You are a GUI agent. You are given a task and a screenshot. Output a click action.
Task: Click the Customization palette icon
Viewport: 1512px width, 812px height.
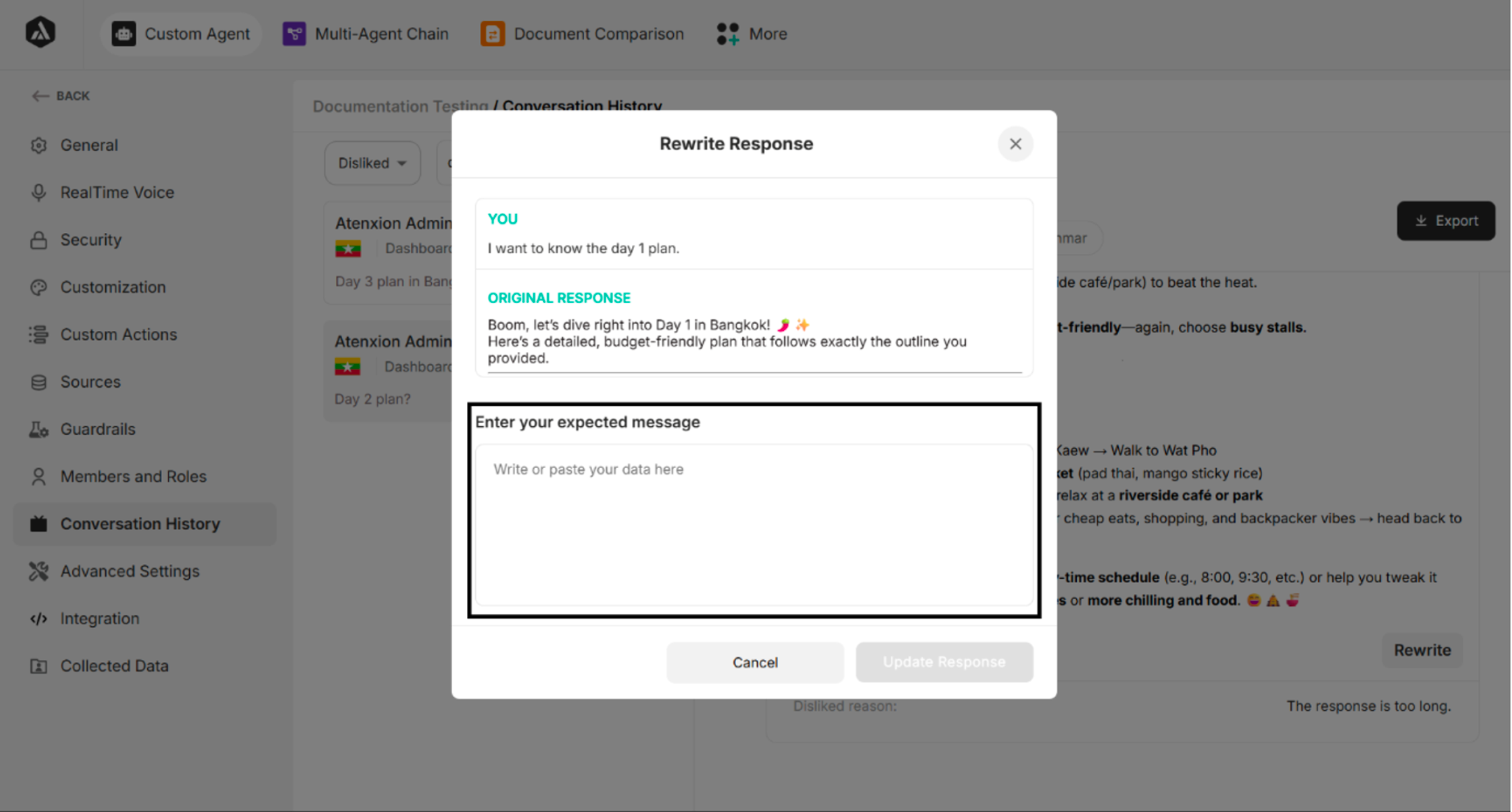pos(39,287)
